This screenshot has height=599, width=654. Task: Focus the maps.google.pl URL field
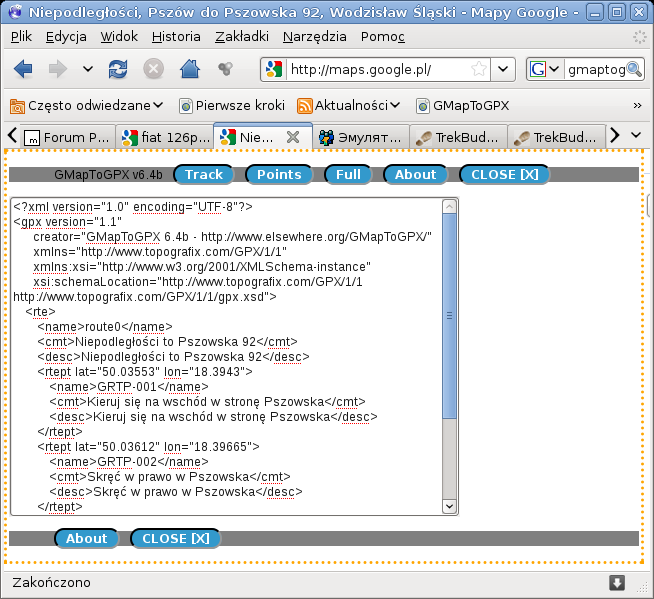point(377,69)
